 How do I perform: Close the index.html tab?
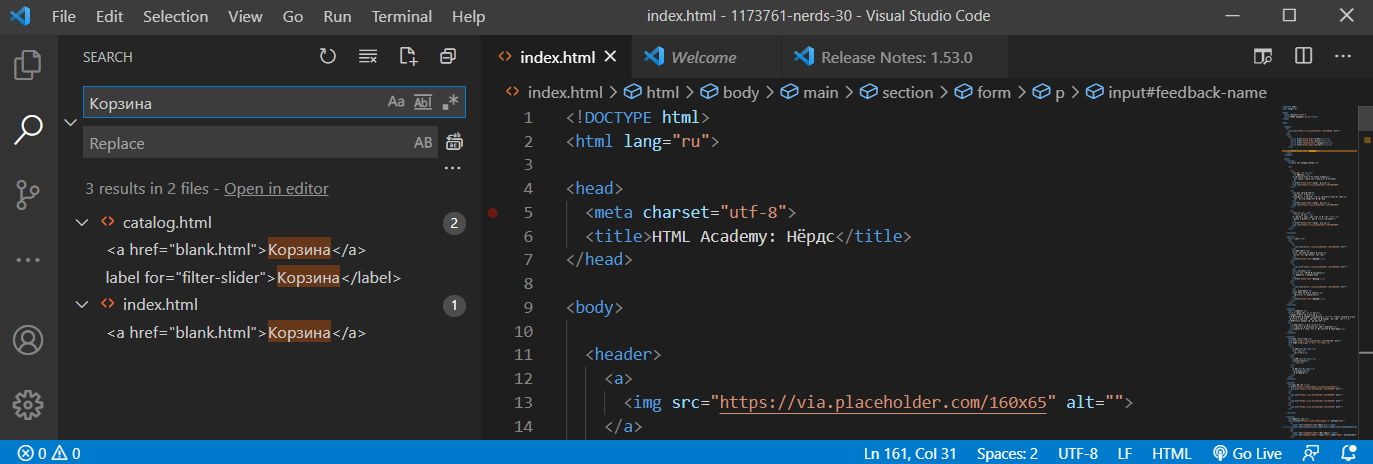point(611,57)
